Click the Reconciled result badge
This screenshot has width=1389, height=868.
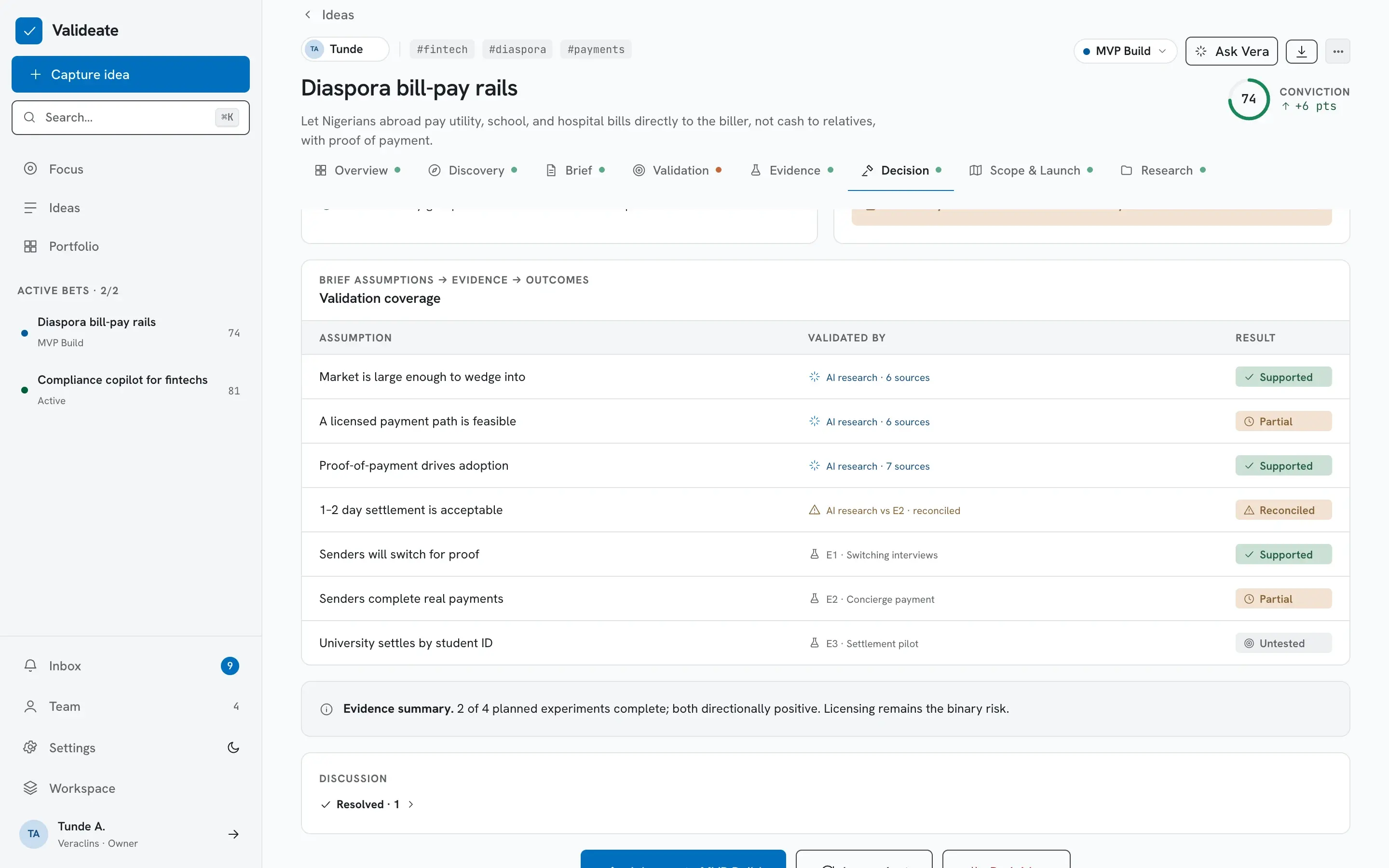tap(1283, 510)
